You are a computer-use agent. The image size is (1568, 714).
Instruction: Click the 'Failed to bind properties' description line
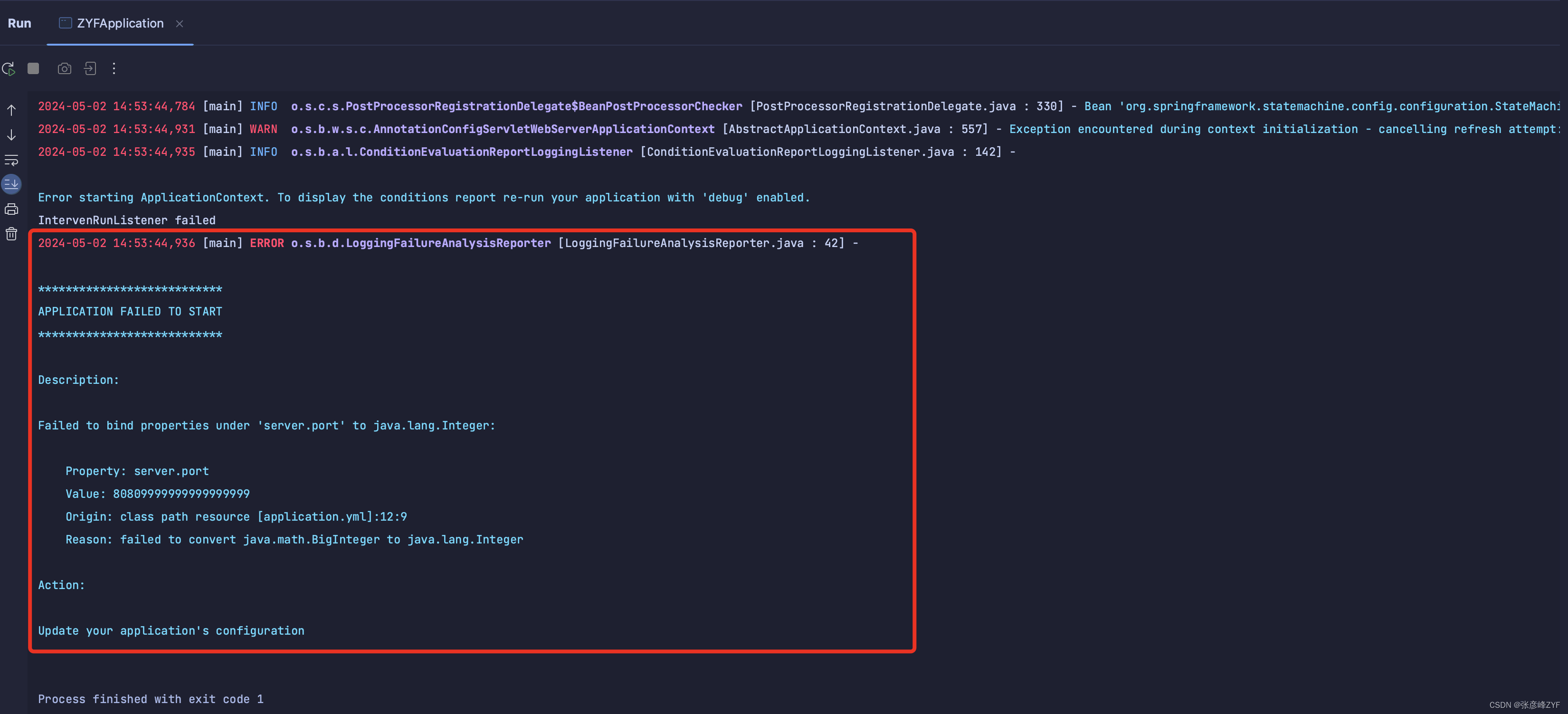(266, 426)
